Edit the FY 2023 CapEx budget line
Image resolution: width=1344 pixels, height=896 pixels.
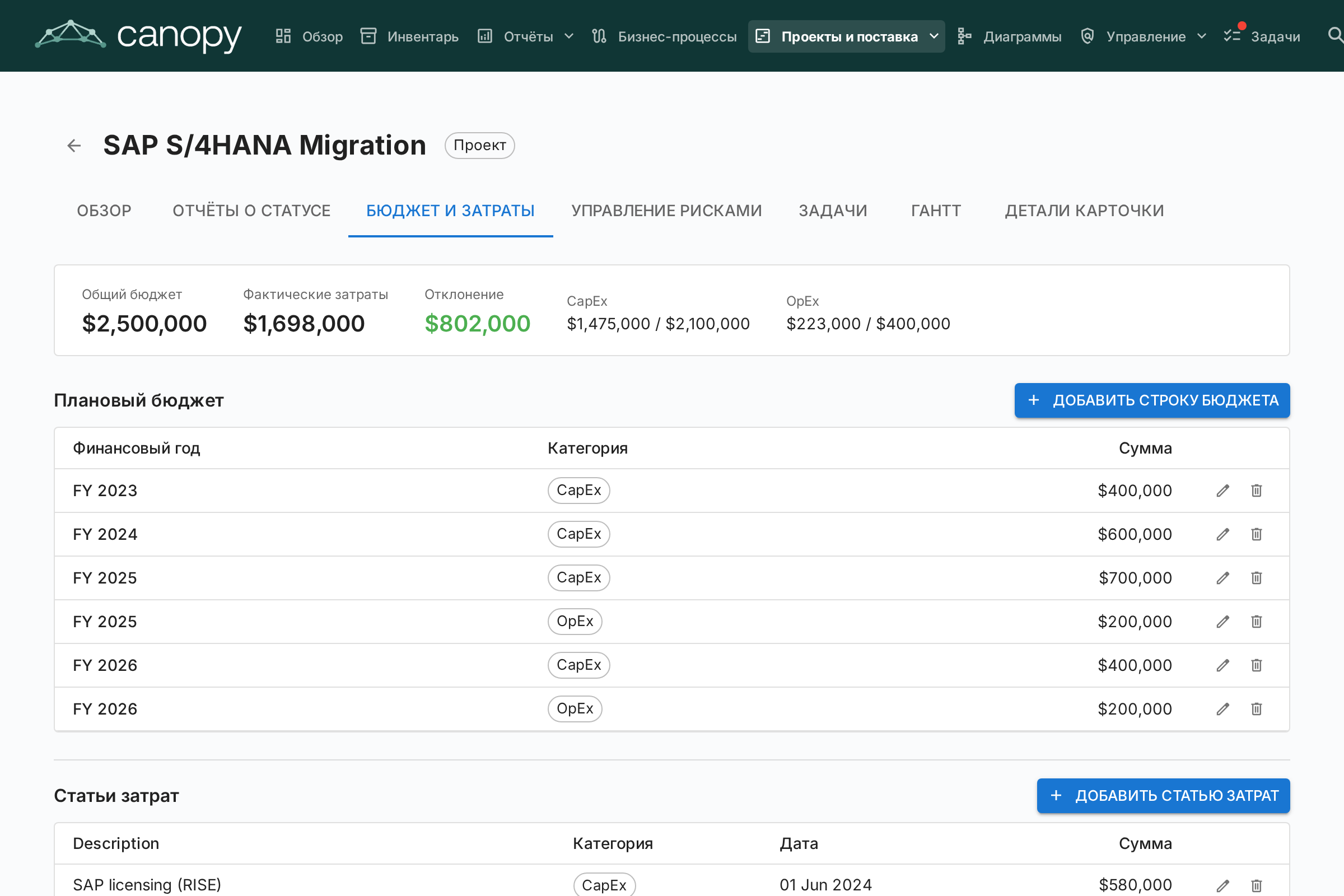[1223, 491]
